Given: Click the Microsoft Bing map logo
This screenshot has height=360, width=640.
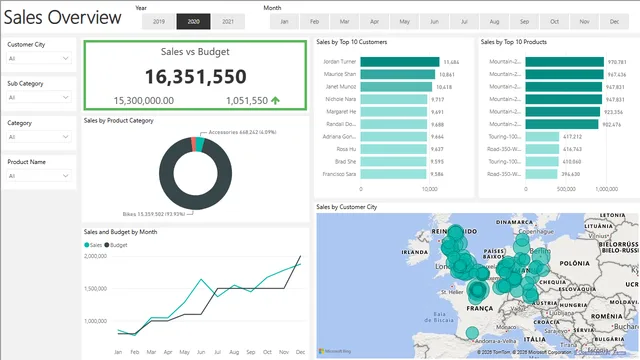Looking at the screenshot, I should 335,351.
